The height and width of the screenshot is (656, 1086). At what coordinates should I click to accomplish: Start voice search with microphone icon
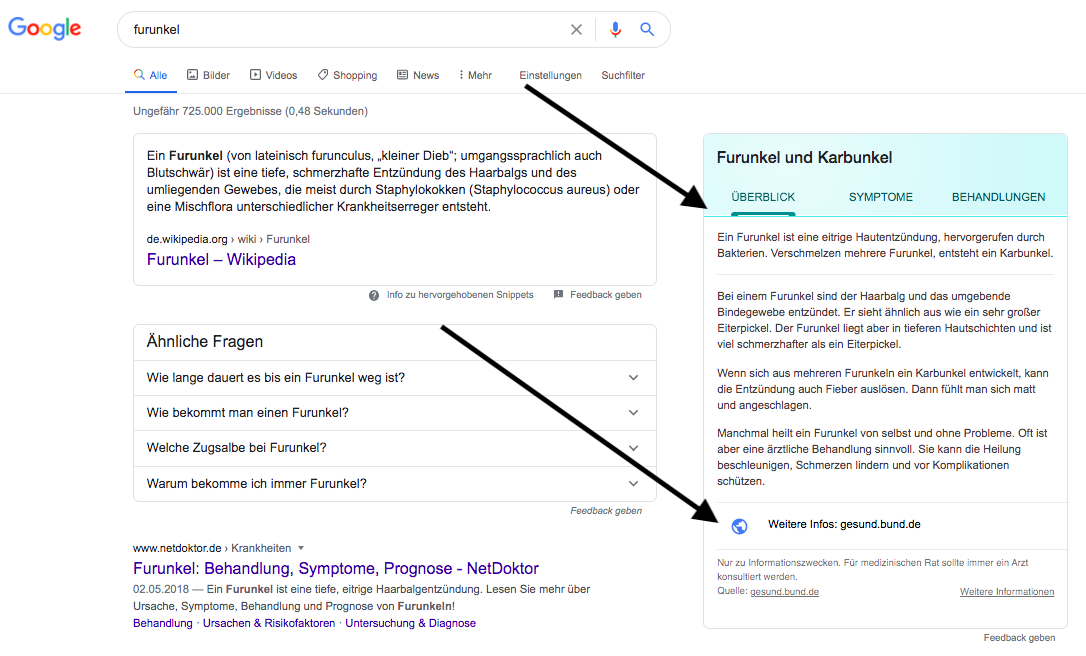coord(615,29)
